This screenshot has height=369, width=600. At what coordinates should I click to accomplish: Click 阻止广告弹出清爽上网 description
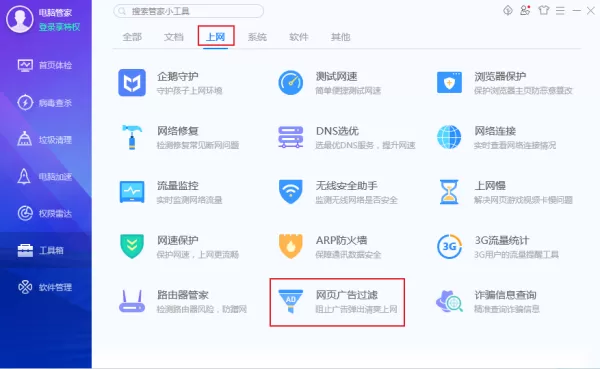point(357,309)
